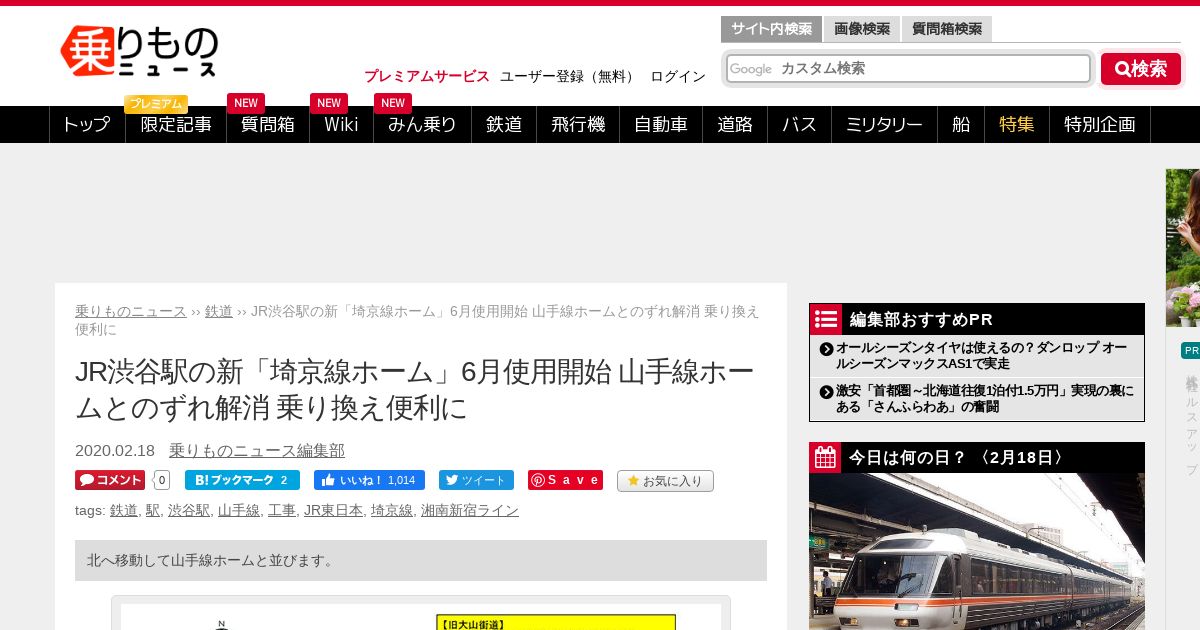Open 質問箱 in navigation bar

click(268, 124)
